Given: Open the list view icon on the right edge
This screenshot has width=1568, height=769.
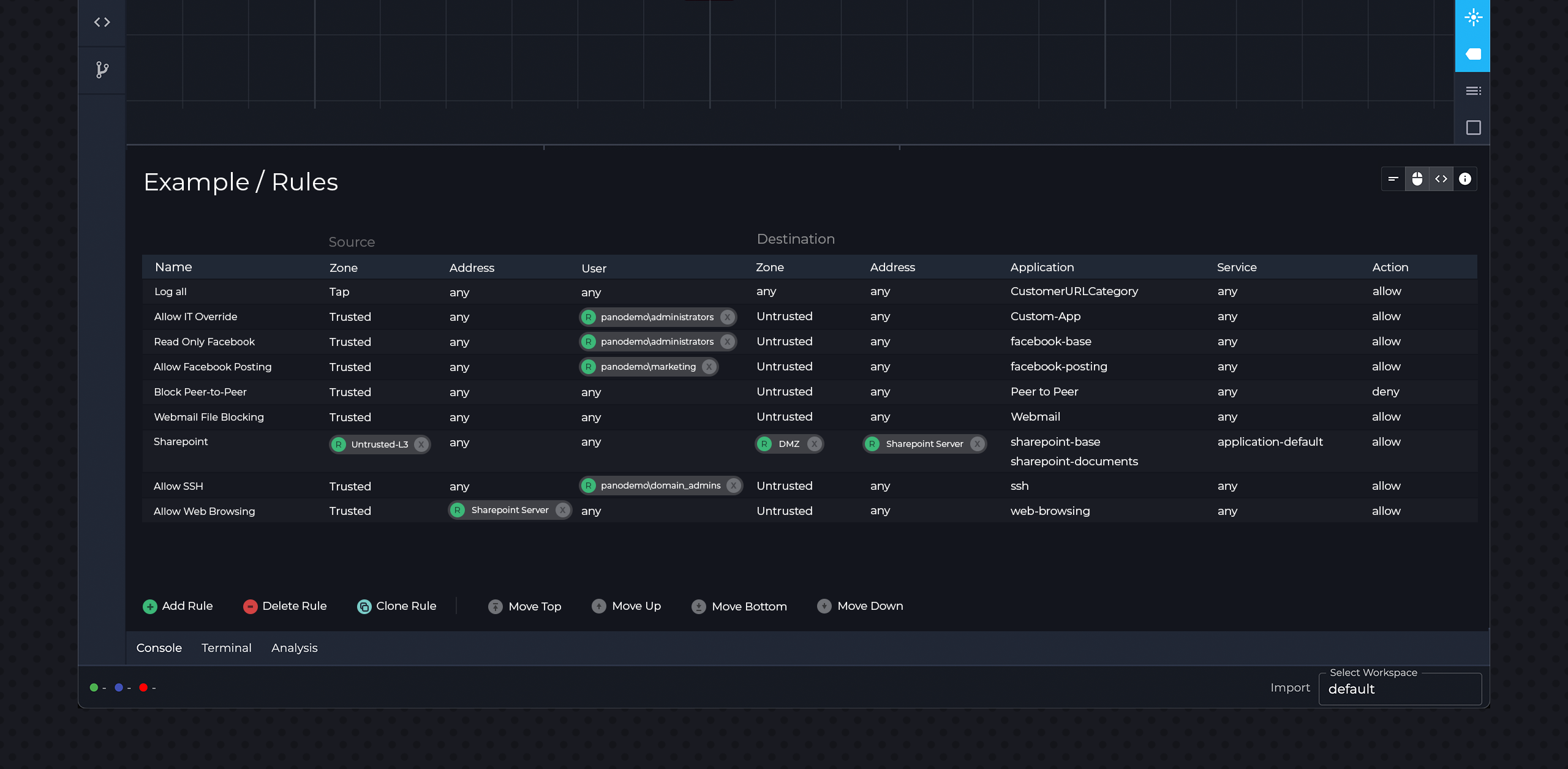Looking at the screenshot, I should point(1474,90).
